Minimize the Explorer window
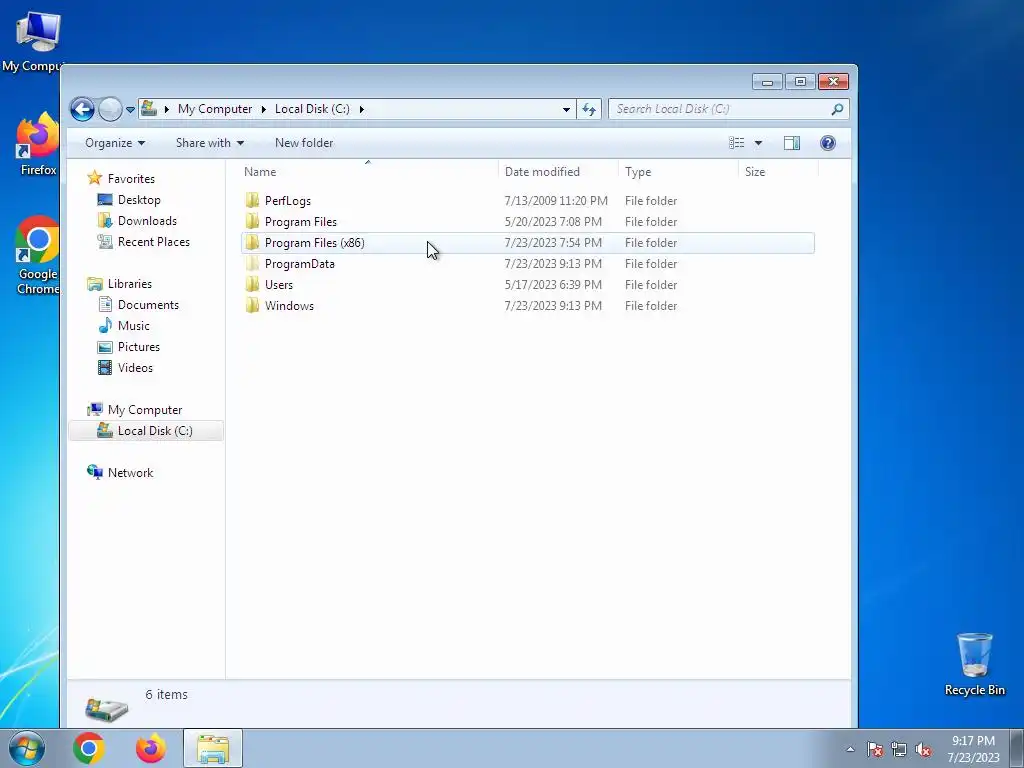Image resolution: width=1024 pixels, height=768 pixels. tap(767, 82)
